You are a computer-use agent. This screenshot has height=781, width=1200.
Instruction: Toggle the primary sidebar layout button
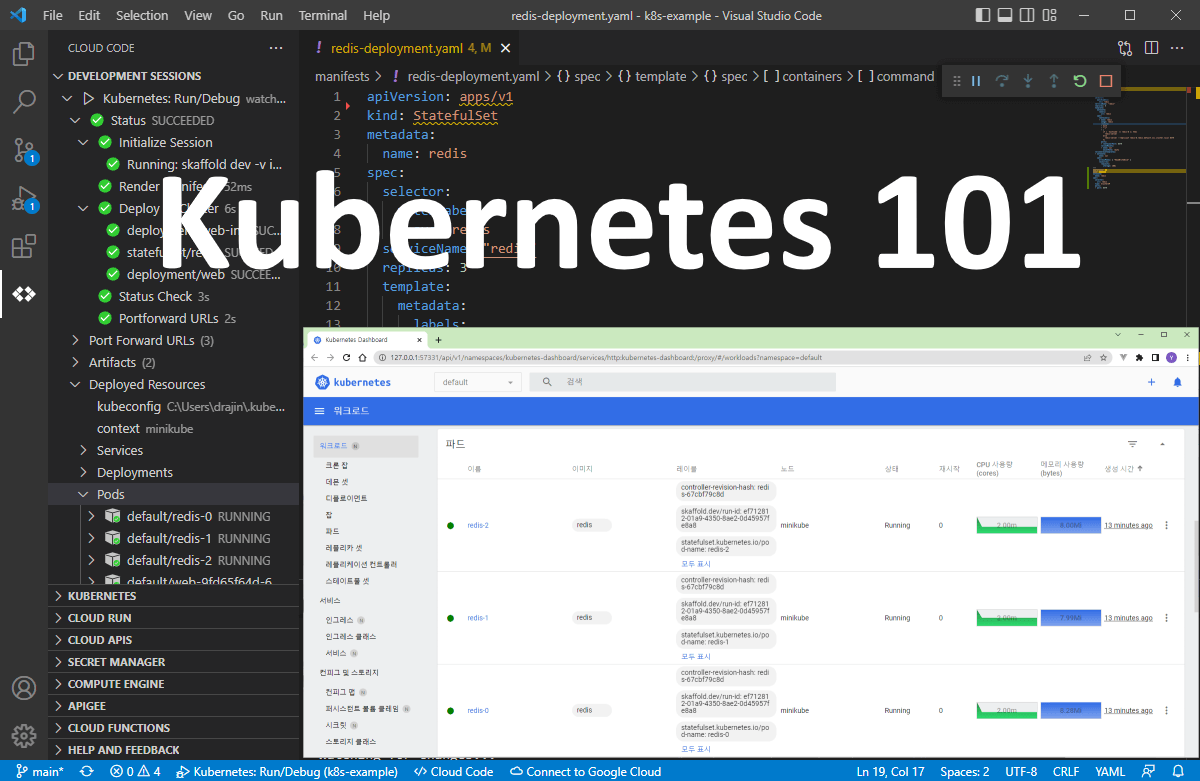click(x=981, y=15)
